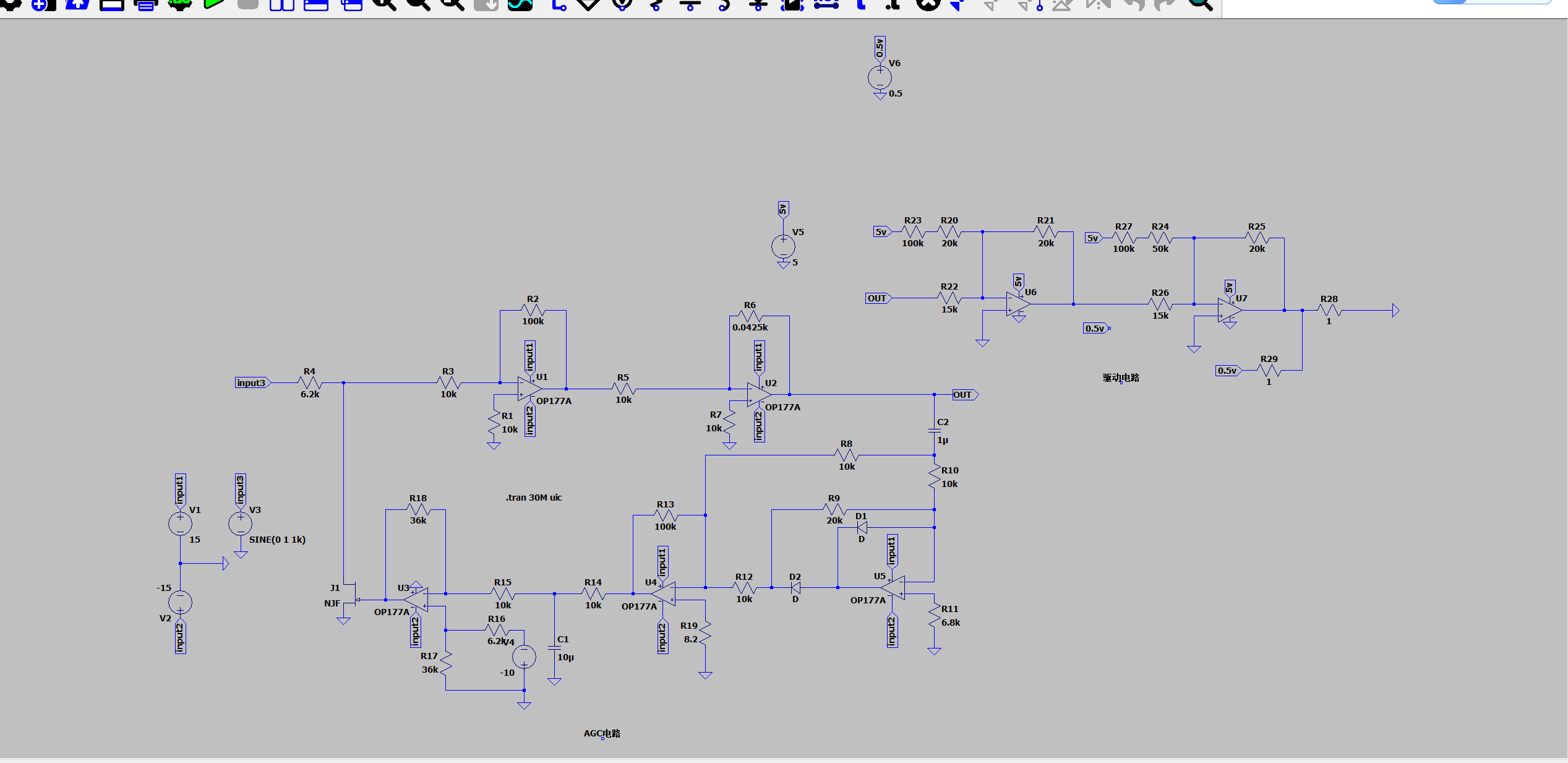Select resistor R18 36k
1568x763 pixels.
(x=418, y=509)
